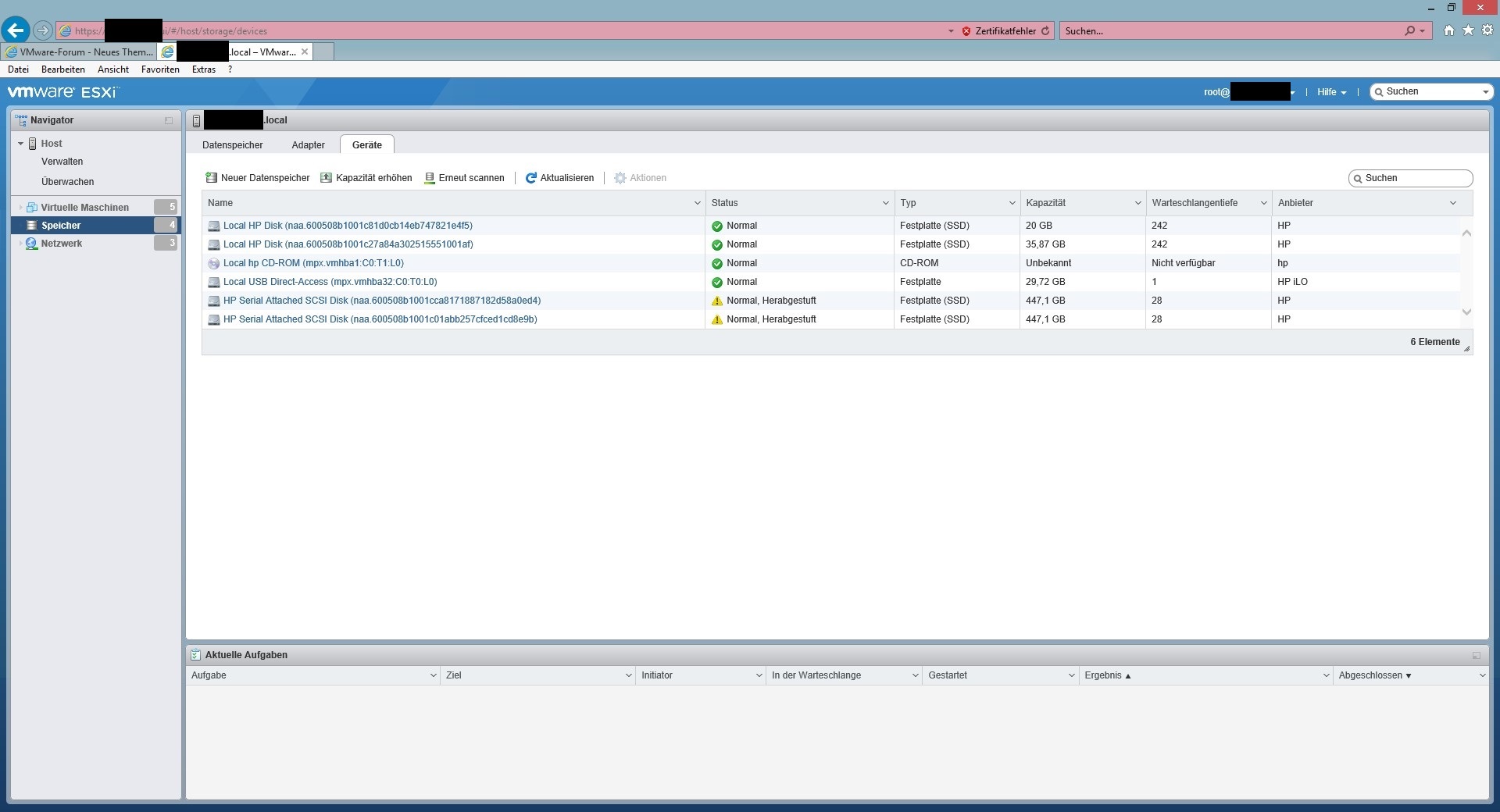This screenshot has width=1500, height=812.
Task: Click the Internet Explorer home icon
Action: (1448, 30)
